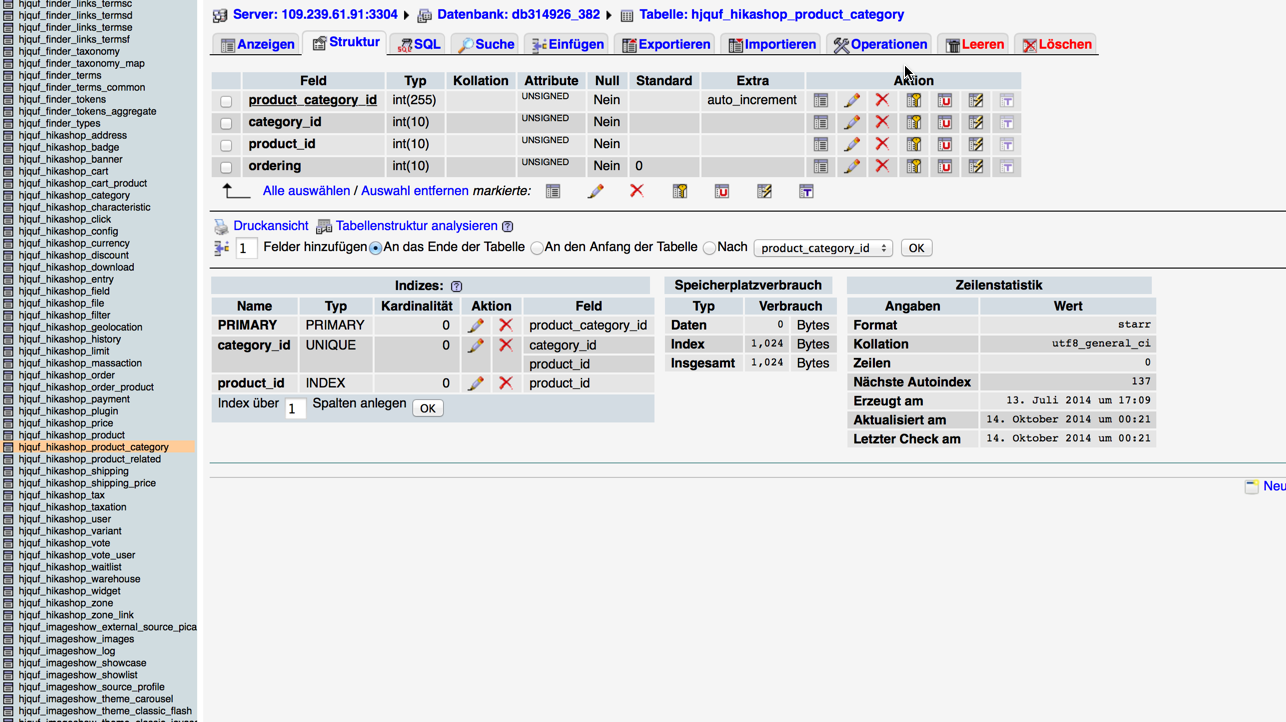The height and width of the screenshot is (722, 1286).
Task: Select 'An den Anfang der Tabelle' radio option
Action: [537, 248]
